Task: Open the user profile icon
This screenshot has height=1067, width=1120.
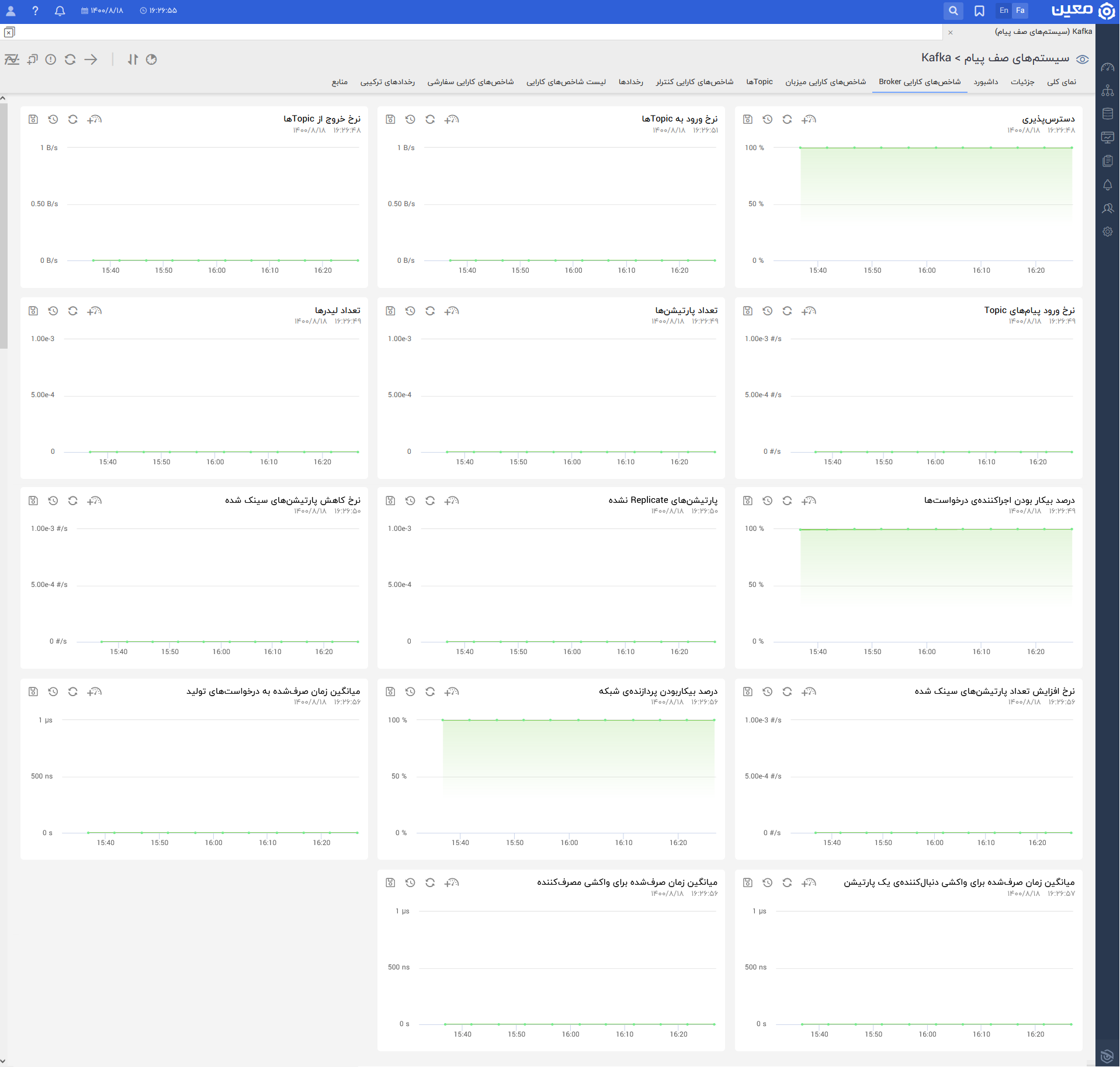Action: point(11,11)
